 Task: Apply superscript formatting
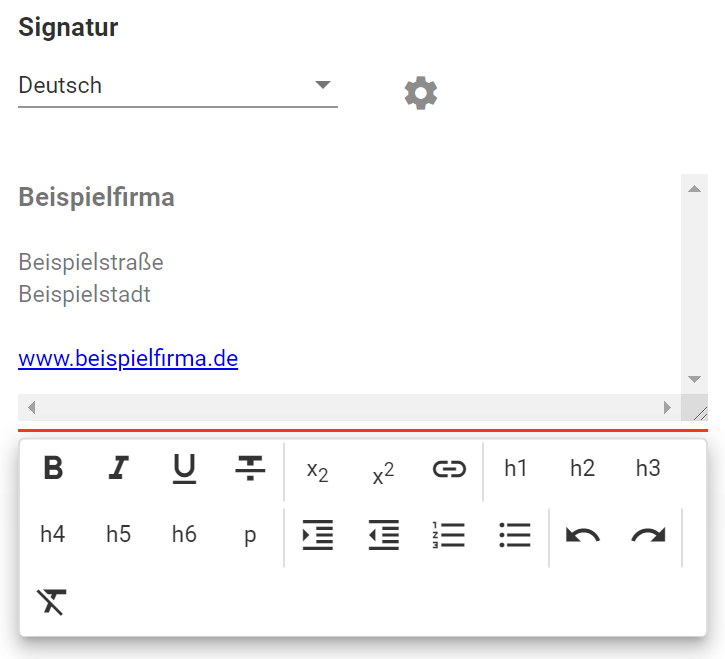(383, 473)
